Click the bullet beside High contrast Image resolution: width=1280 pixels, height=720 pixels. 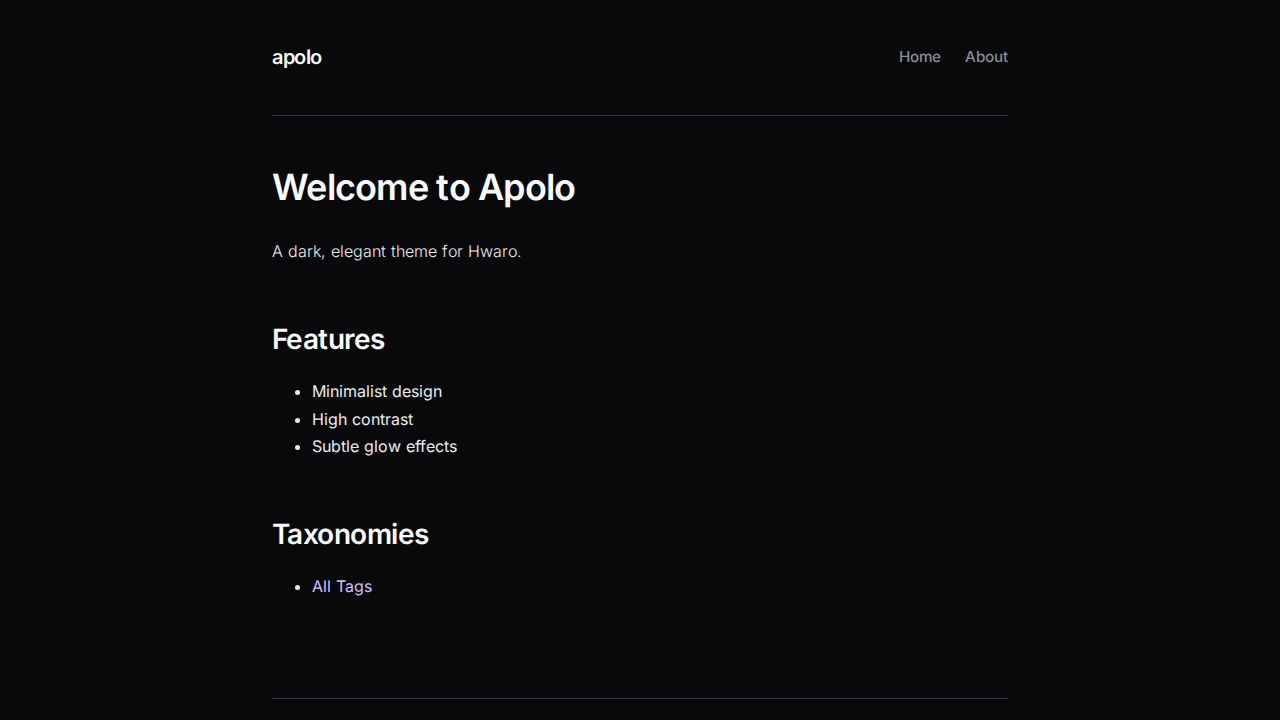pyautogui.click(x=297, y=420)
